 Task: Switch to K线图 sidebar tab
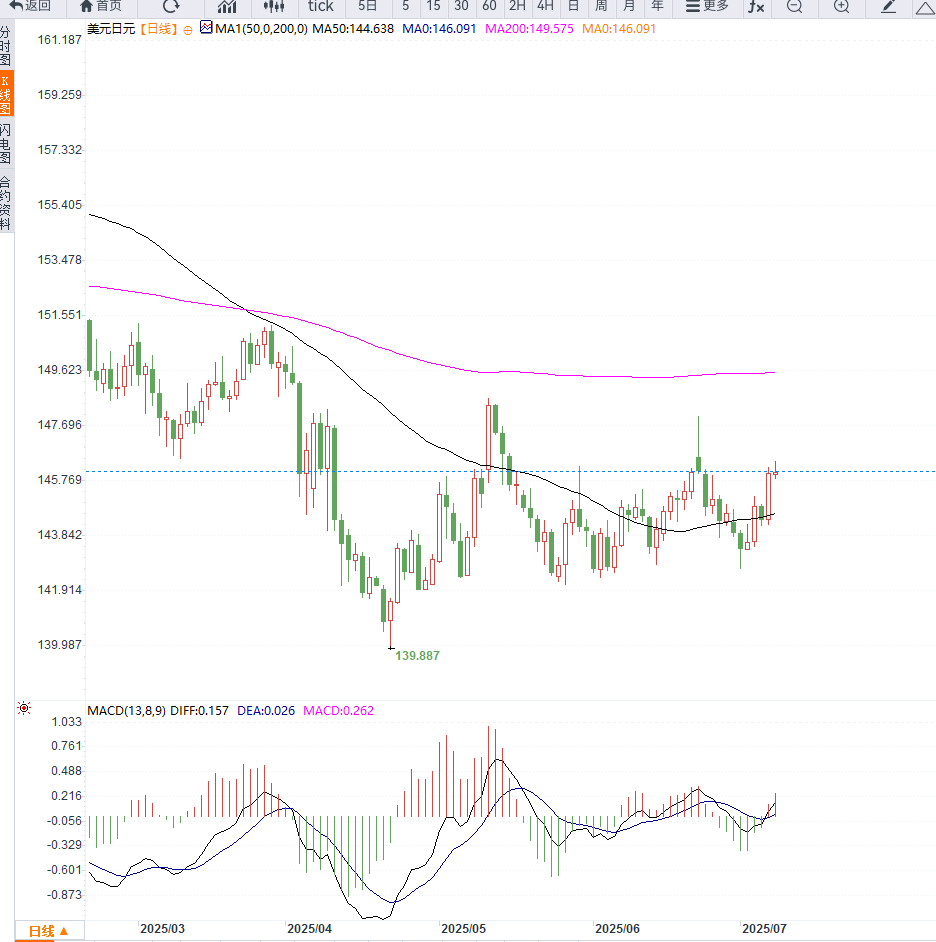pos(6,94)
